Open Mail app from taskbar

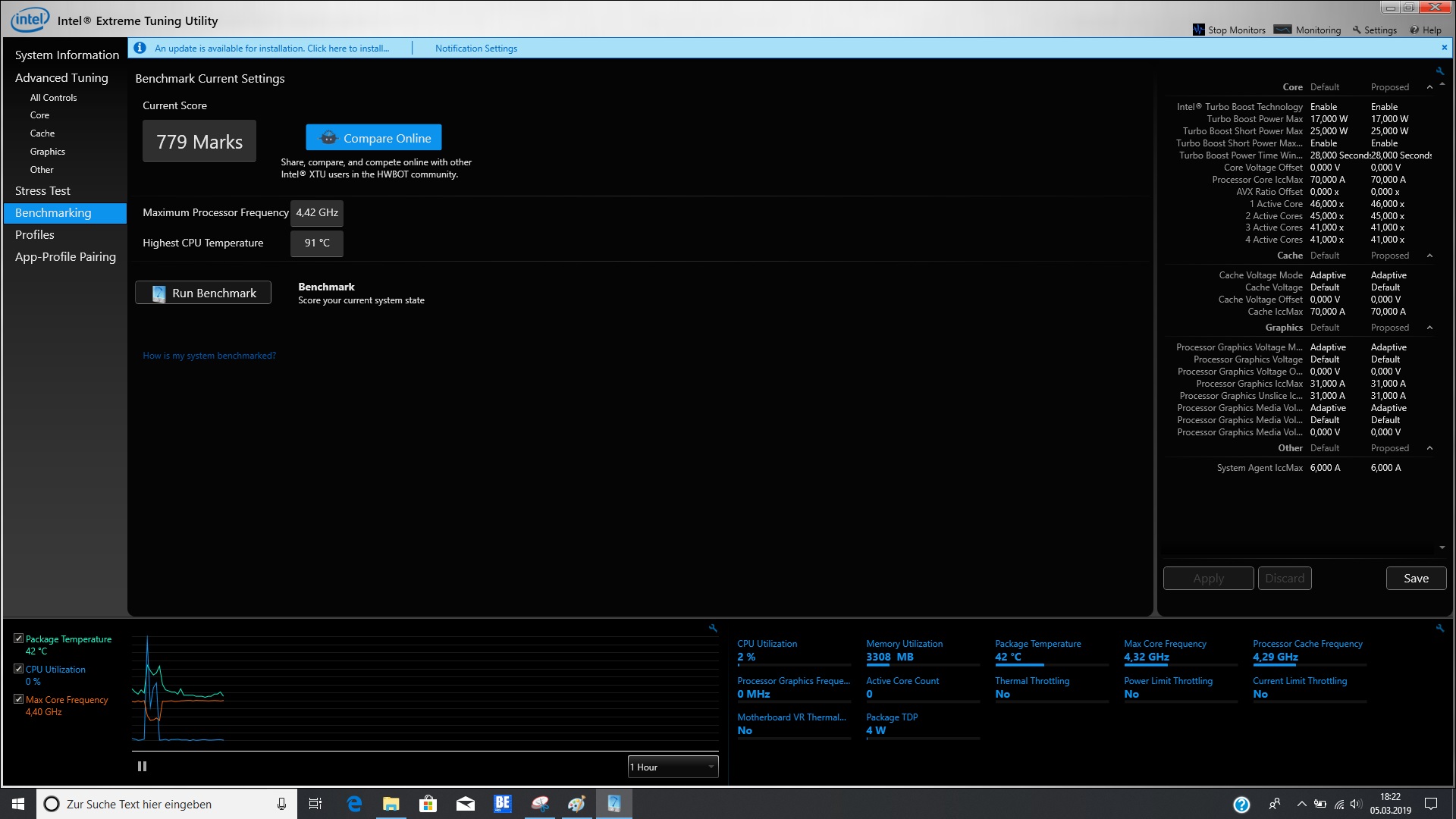pyautogui.click(x=466, y=804)
